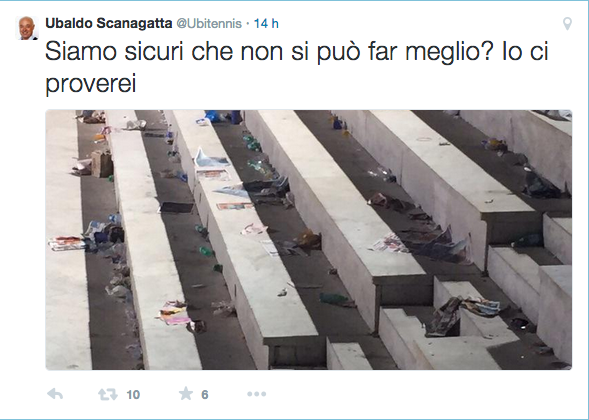Image resolution: width=589 pixels, height=420 pixels.
Task: Click the pink magazine lying on the step
Action: pos(174,314)
